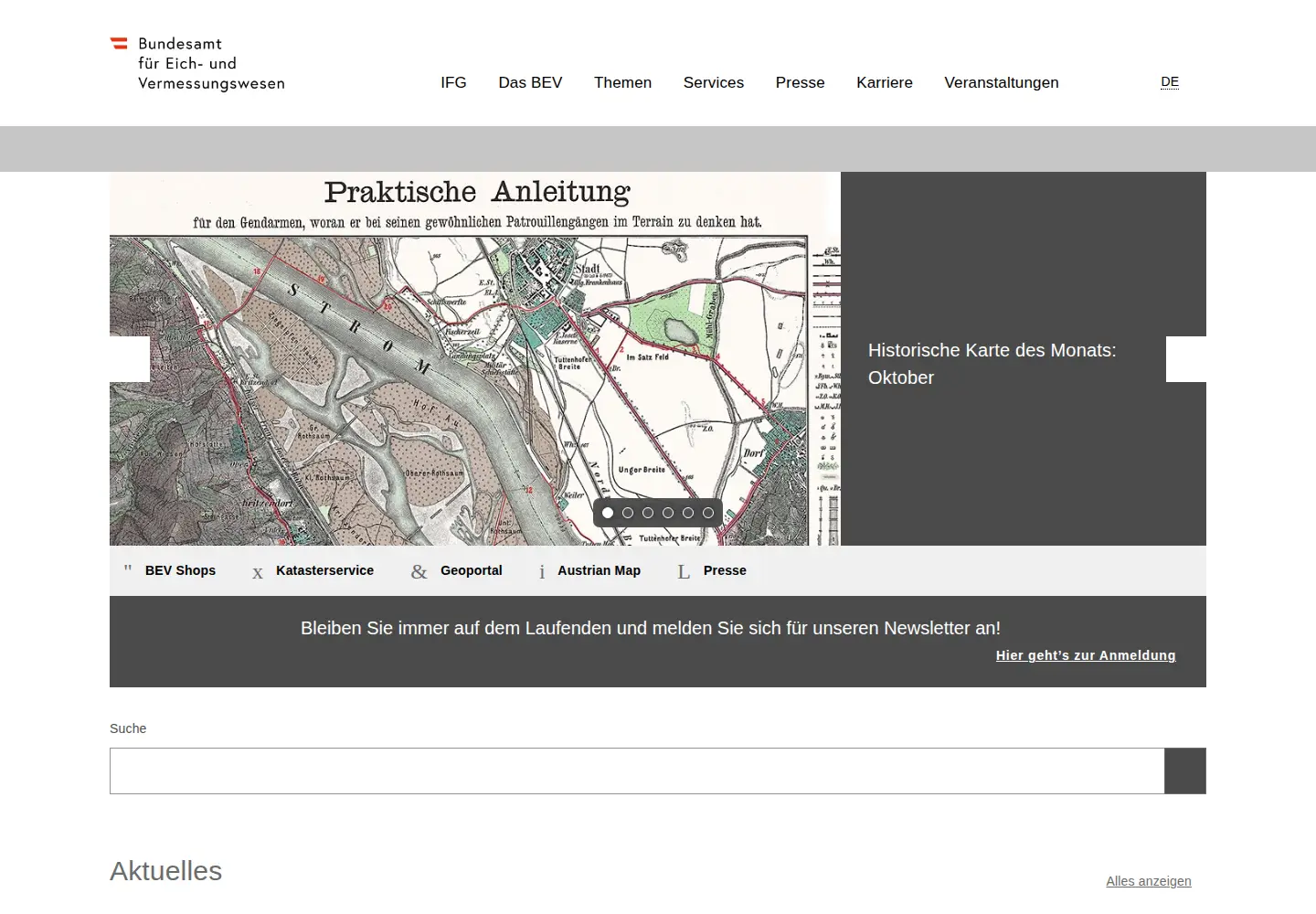Image resolution: width=1316 pixels, height=914 pixels.
Task: Select the first carousel dot
Action: click(x=608, y=513)
